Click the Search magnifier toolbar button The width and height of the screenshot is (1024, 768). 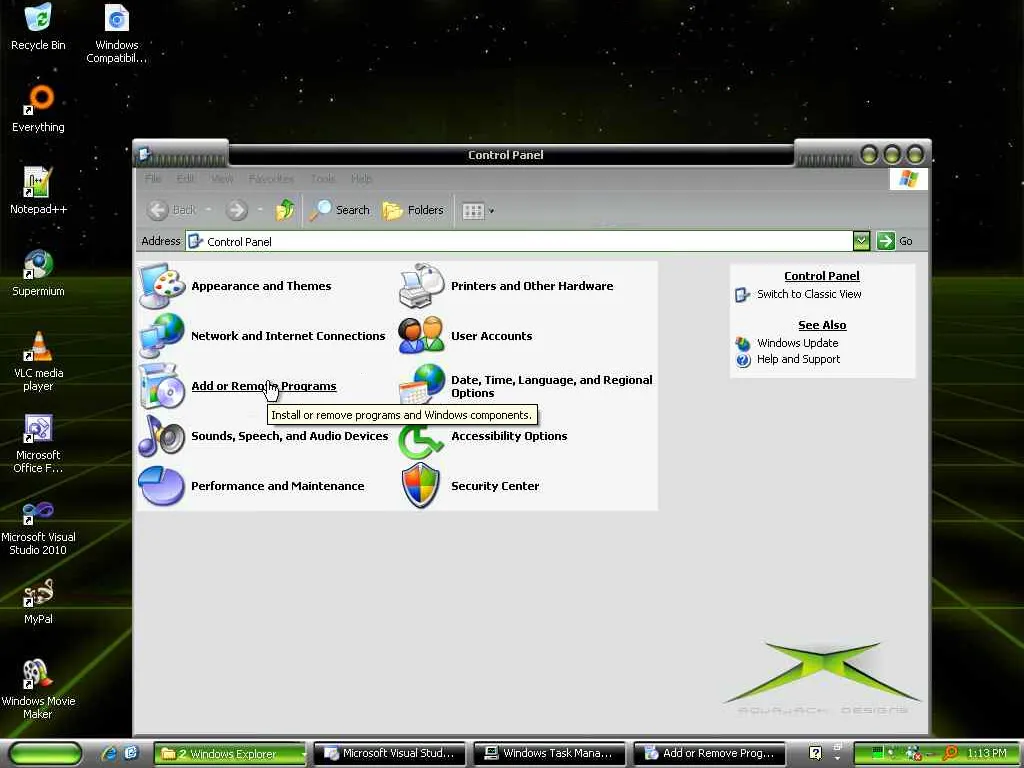[x=339, y=210]
